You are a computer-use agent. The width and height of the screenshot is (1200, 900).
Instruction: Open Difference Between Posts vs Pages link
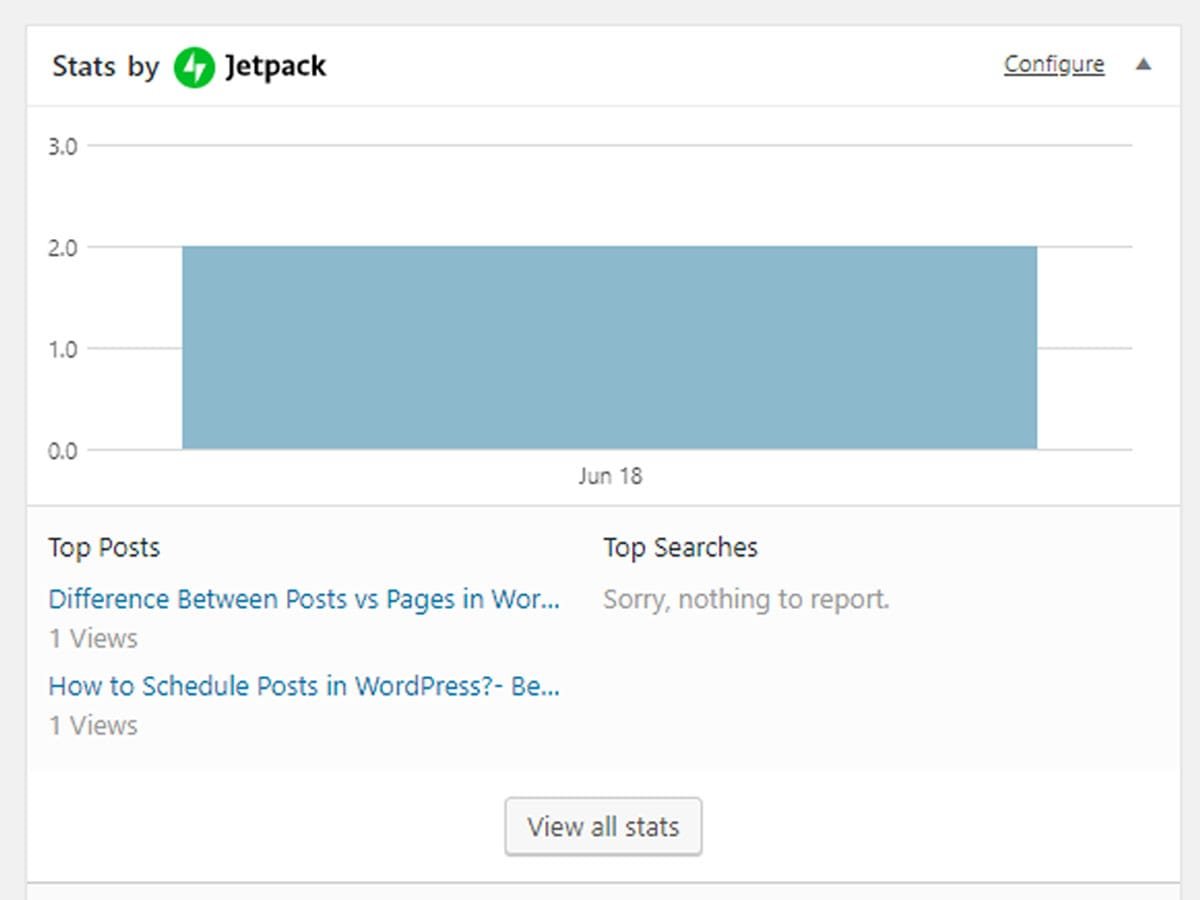(x=304, y=599)
